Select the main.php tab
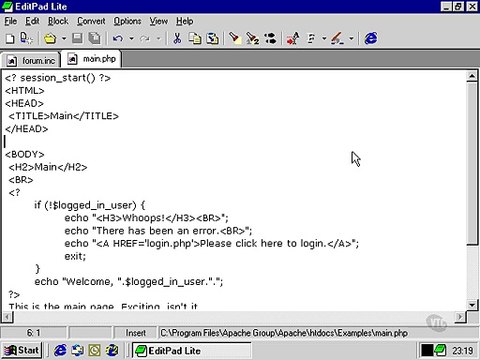Viewport: 480px width, 360px height. 91,59
